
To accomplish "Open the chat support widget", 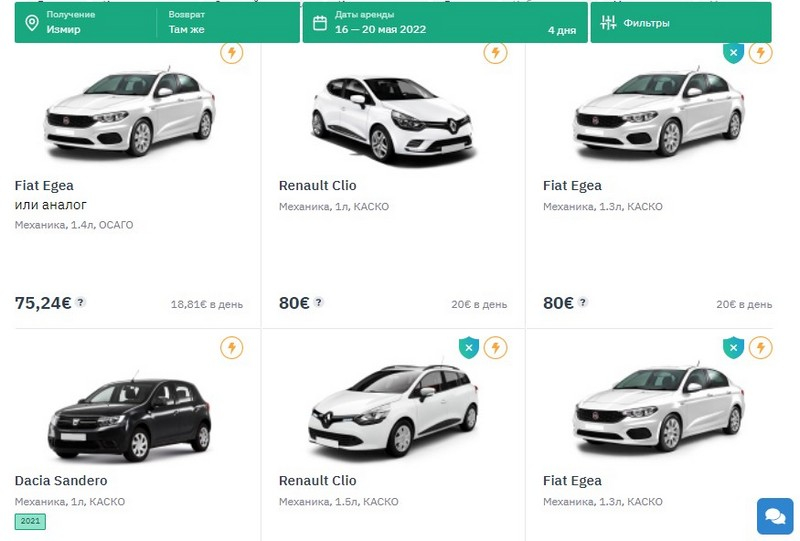I will 775,516.
